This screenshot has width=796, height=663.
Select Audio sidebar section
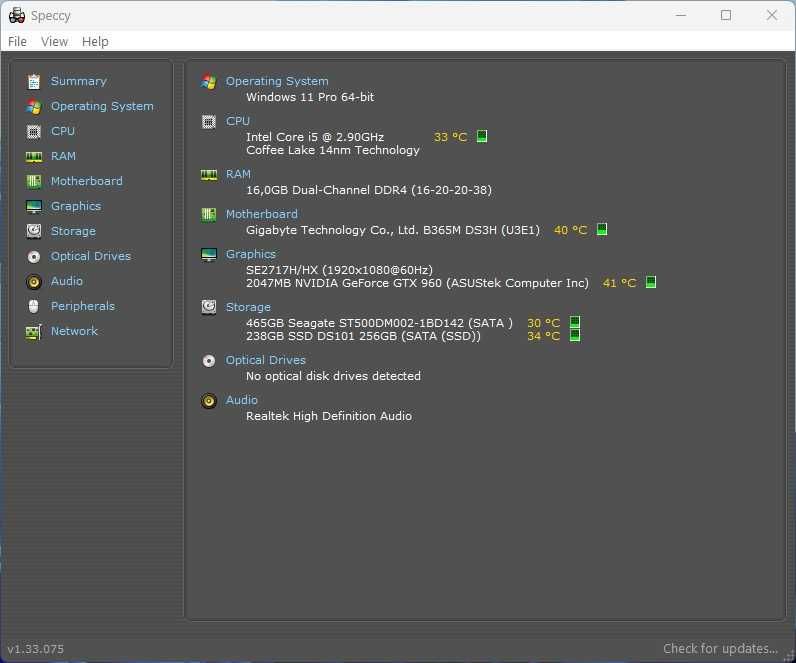(67, 281)
